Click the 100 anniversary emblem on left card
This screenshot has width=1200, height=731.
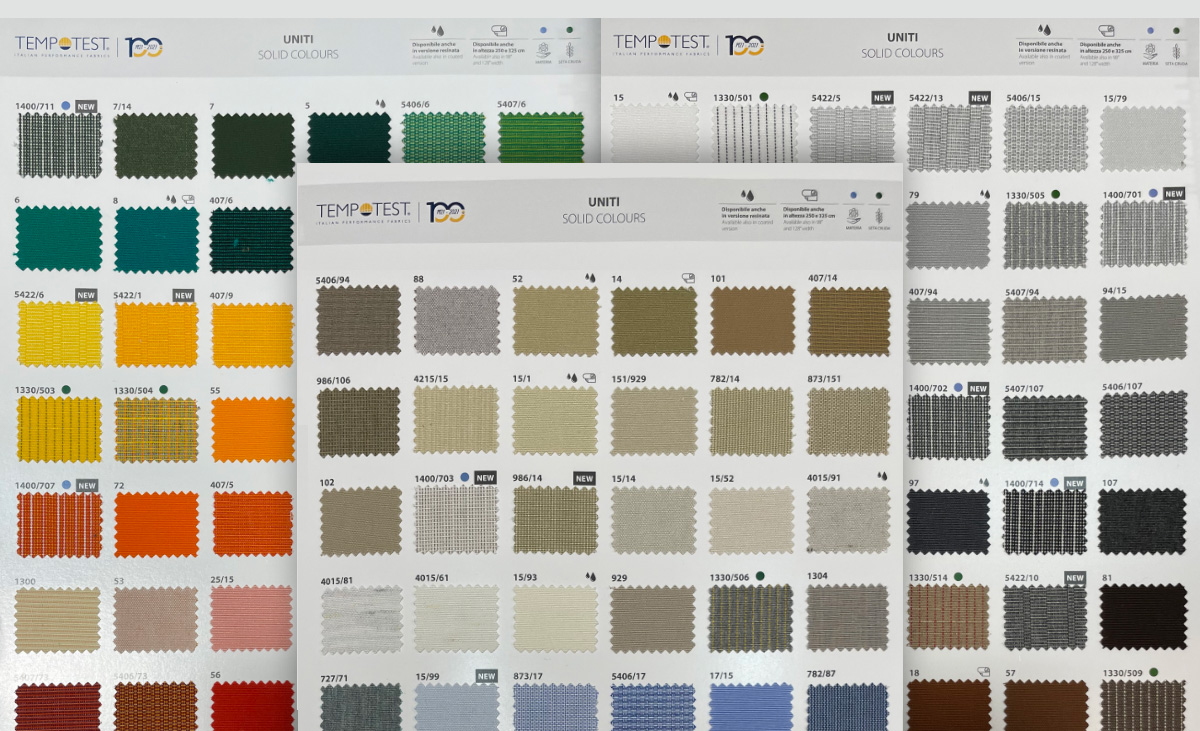click(143, 47)
